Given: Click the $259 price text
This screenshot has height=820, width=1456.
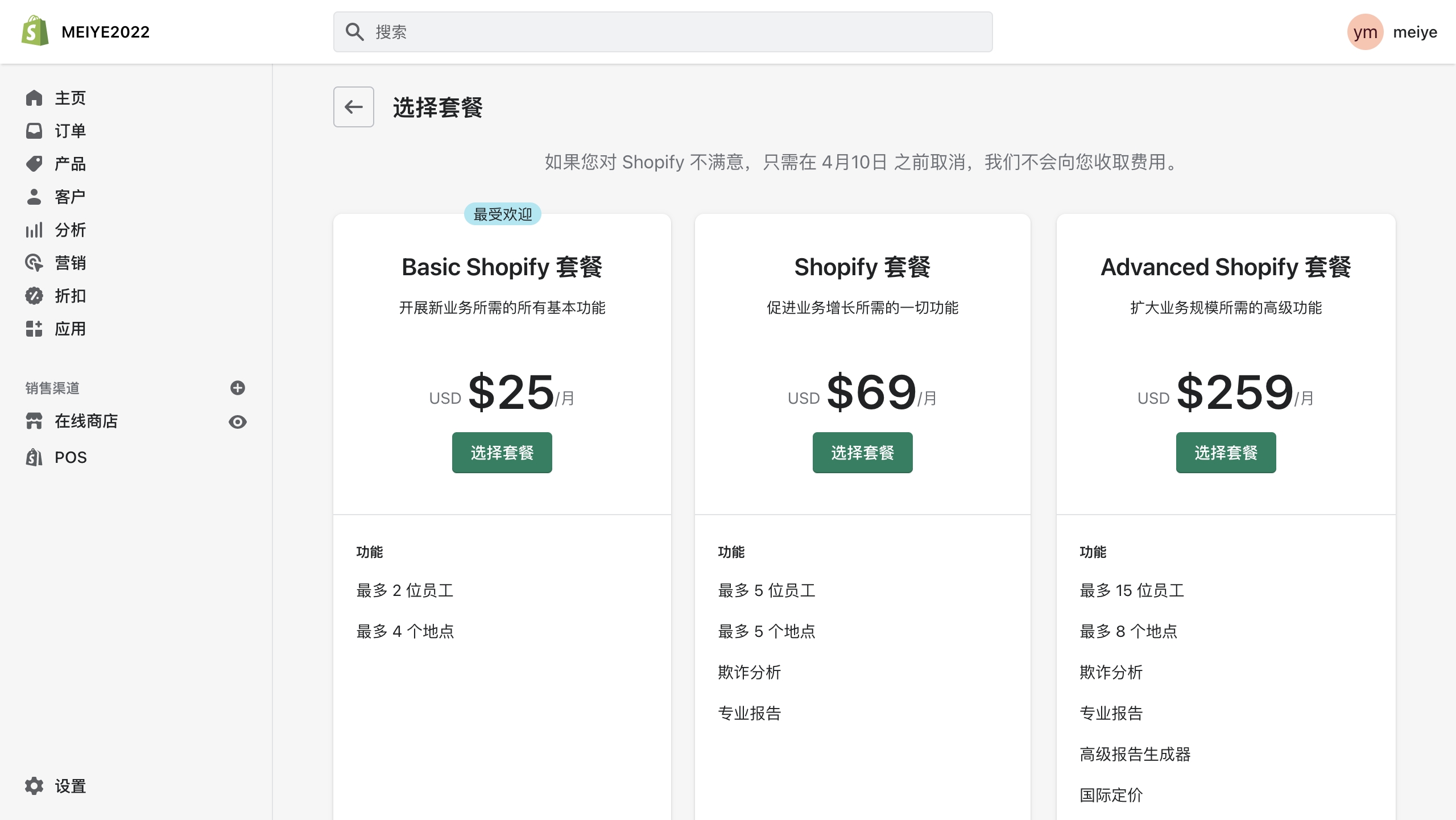Looking at the screenshot, I should [1235, 392].
